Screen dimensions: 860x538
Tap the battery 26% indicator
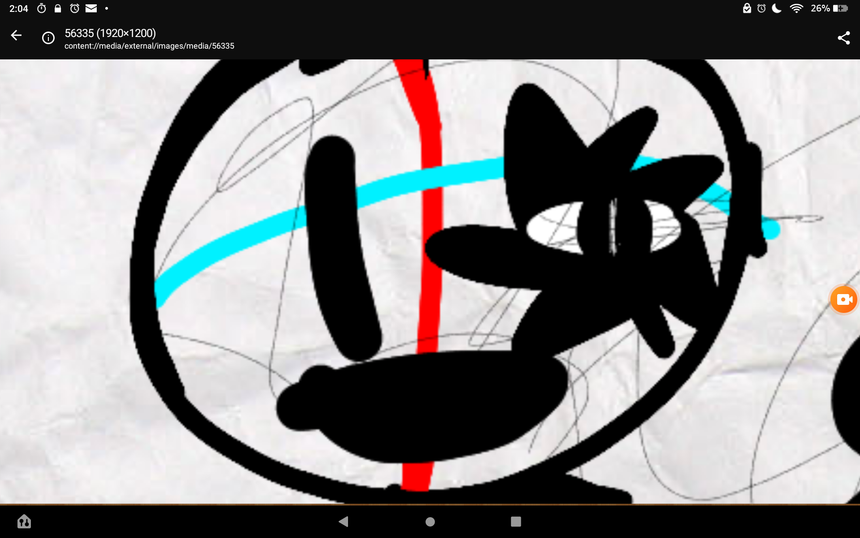[829, 8]
